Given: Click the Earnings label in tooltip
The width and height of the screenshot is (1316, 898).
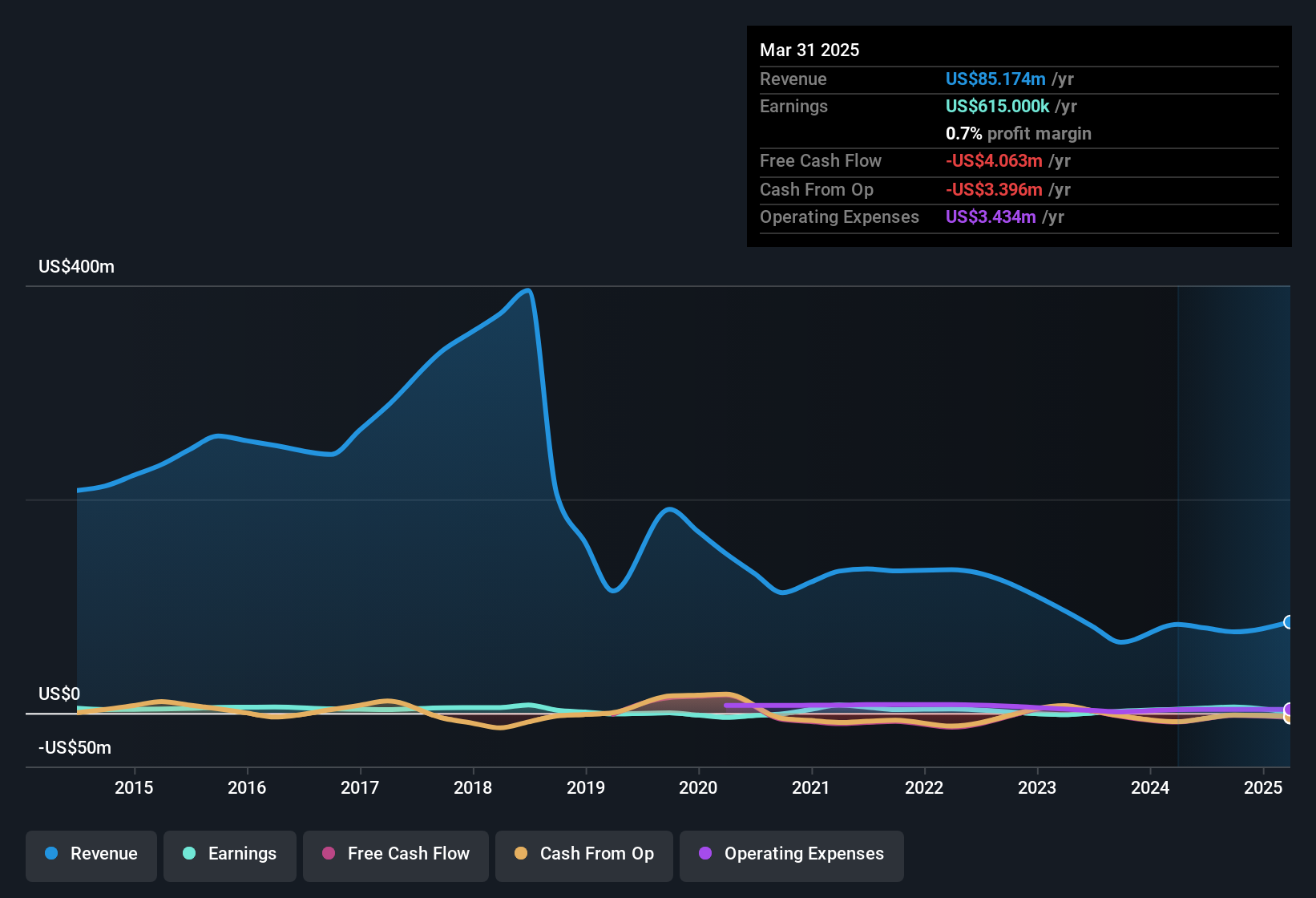Looking at the screenshot, I should 793,106.
